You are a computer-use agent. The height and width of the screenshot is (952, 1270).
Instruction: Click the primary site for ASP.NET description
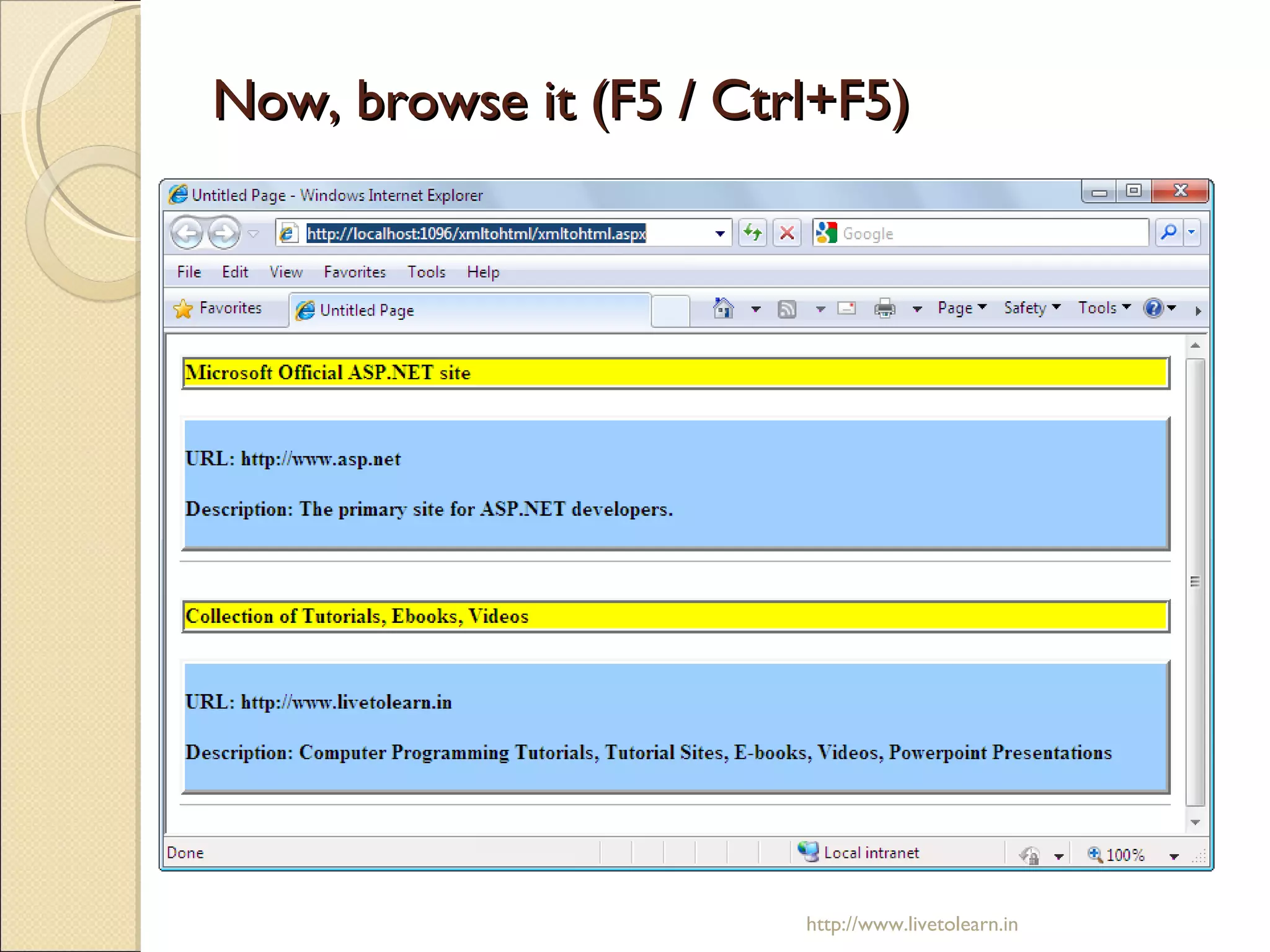pos(429,509)
